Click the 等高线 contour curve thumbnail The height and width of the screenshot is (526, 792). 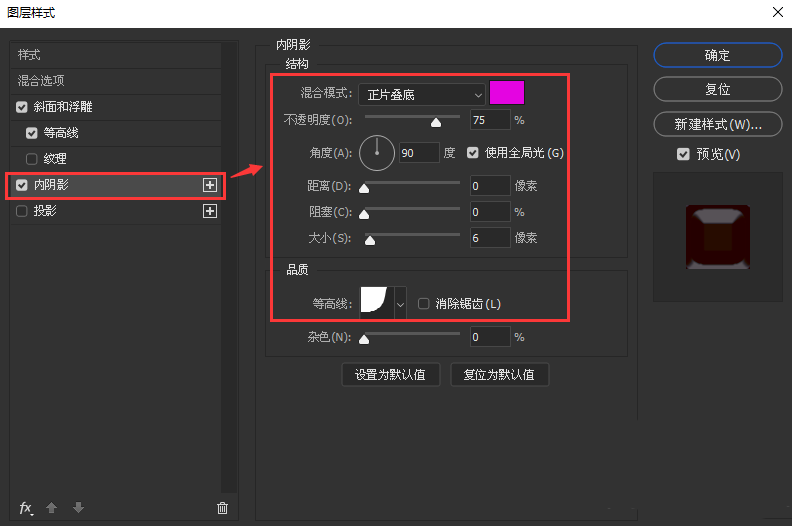click(x=377, y=302)
